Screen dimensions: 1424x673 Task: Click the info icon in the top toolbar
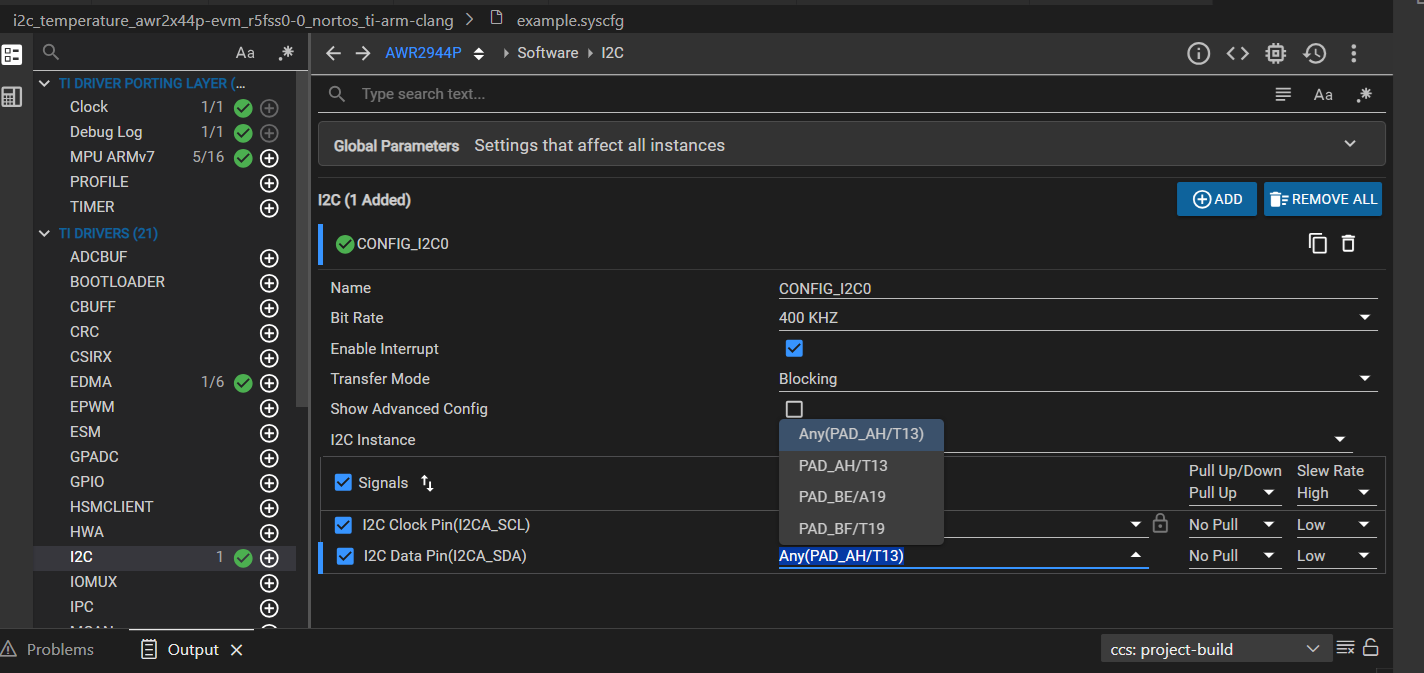[1198, 53]
